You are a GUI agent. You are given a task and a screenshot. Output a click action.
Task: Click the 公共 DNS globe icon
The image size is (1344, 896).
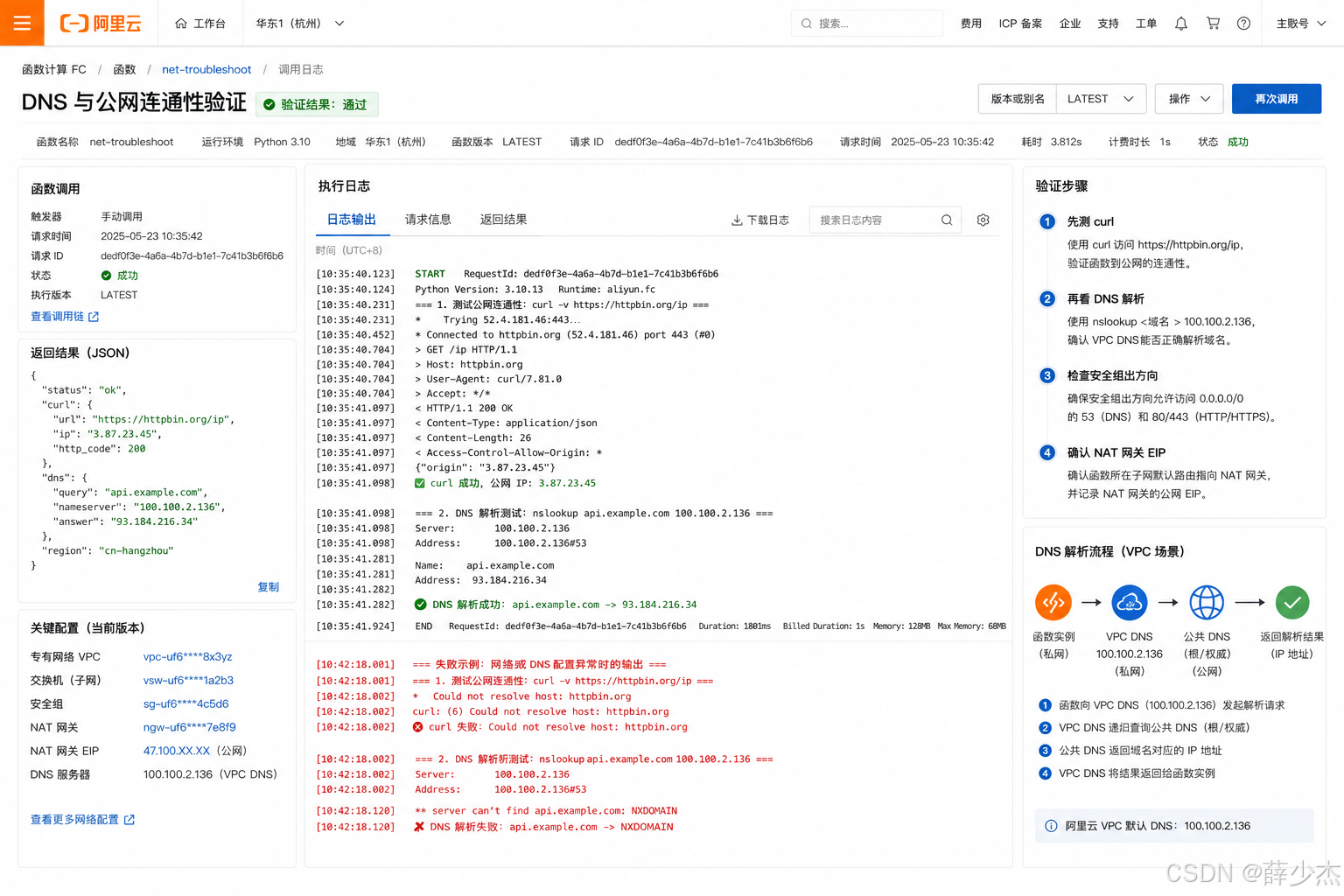[x=1207, y=603]
